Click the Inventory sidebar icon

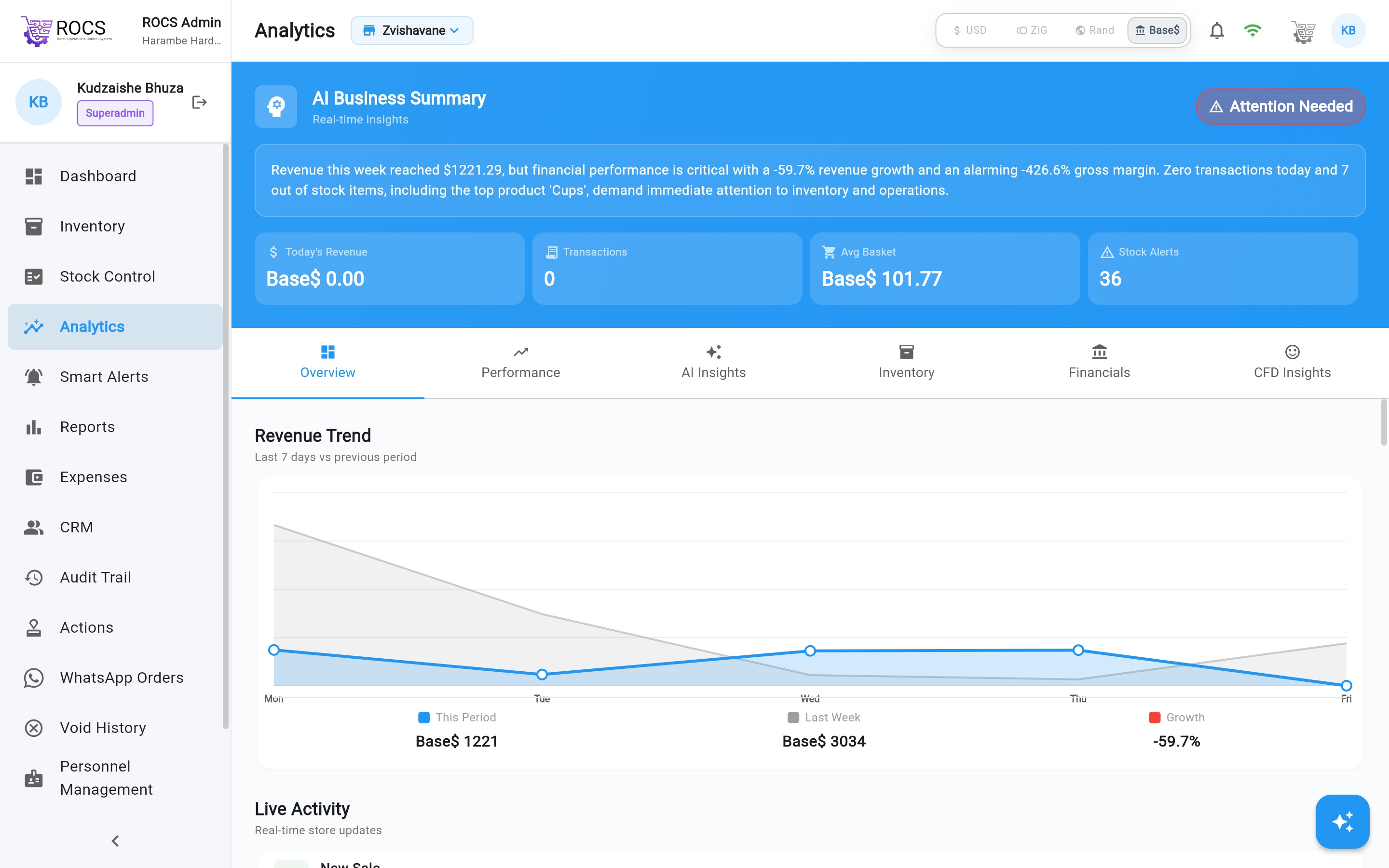(34, 226)
